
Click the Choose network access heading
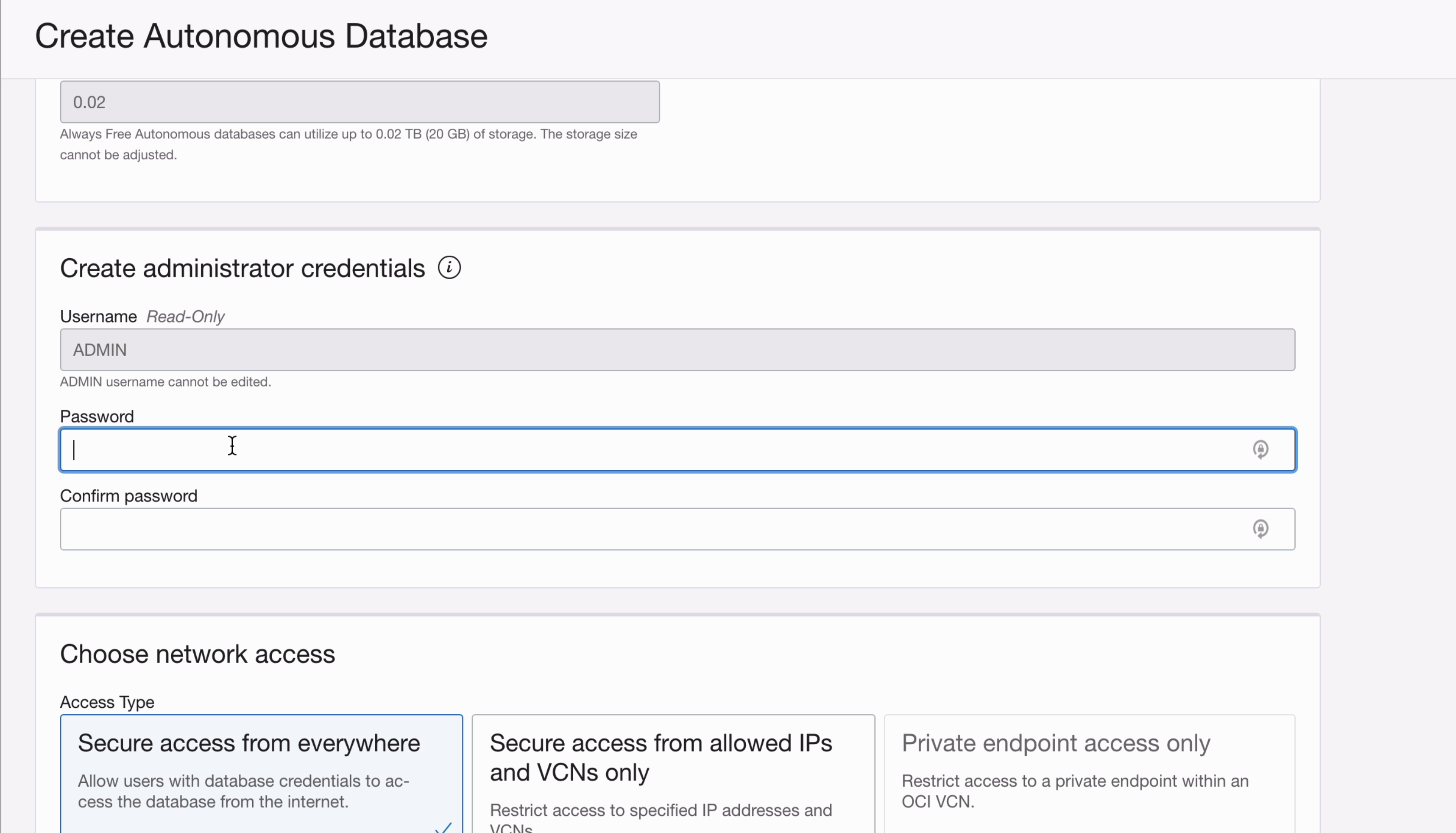tap(197, 654)
